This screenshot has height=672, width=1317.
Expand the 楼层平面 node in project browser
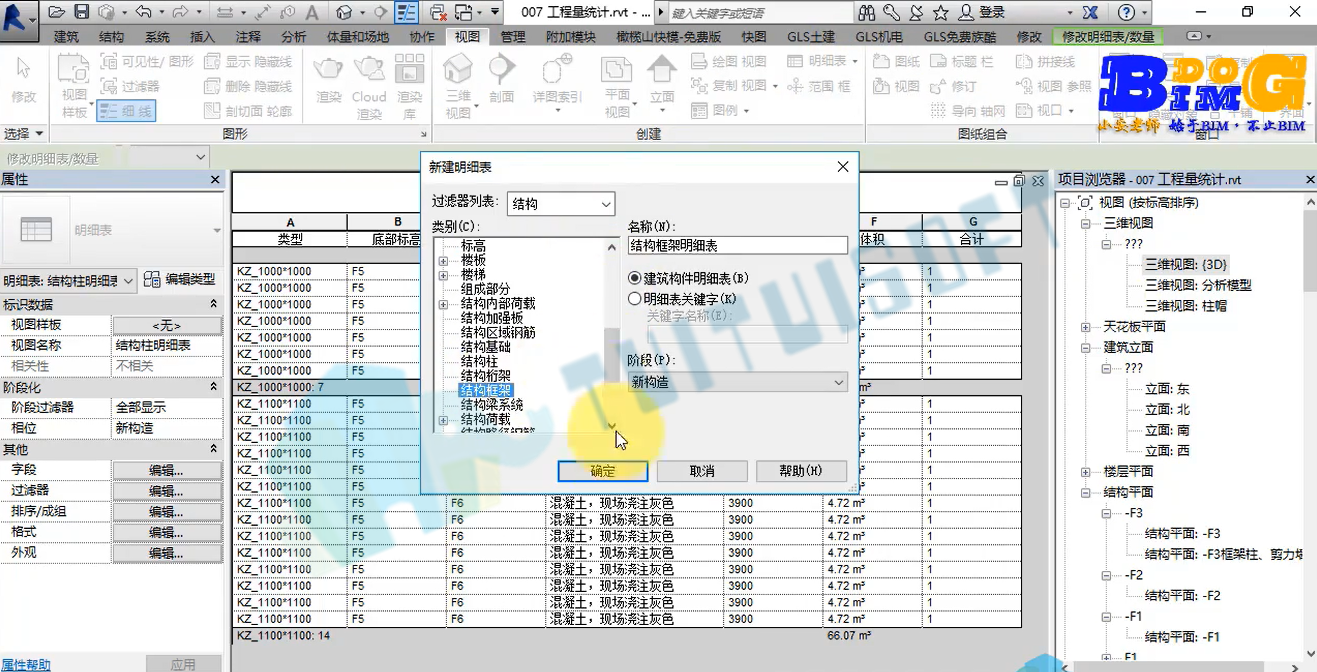point(1086,471)
